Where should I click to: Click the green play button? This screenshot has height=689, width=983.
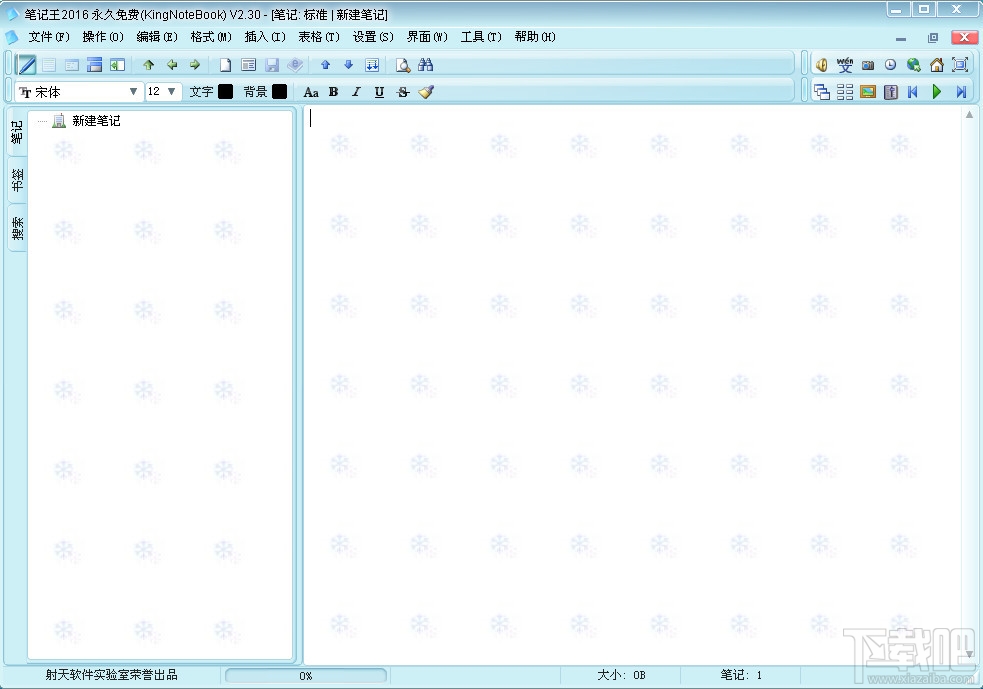[x=937, y=92]
